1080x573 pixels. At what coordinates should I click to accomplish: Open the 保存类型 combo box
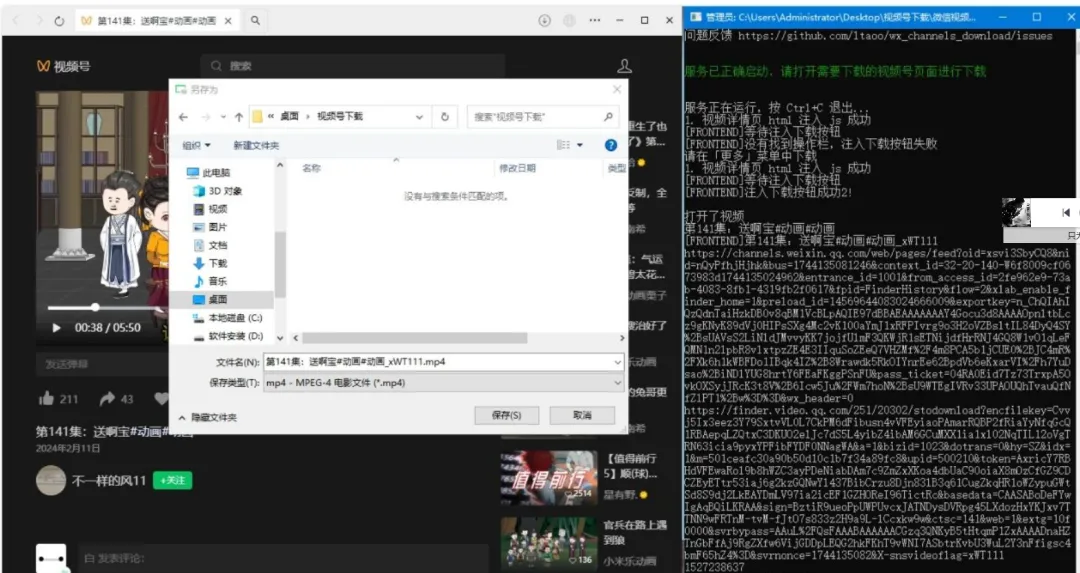(x=444, y=382)
